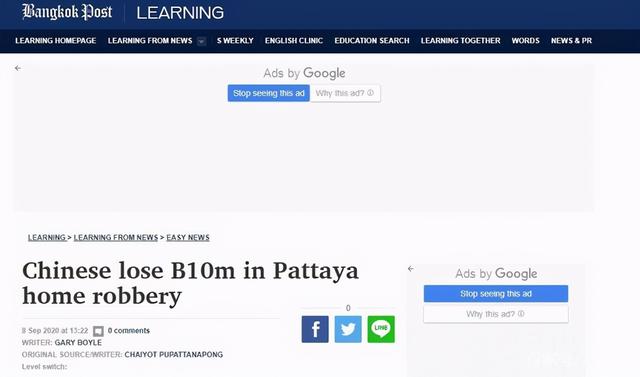The height and width of the screenshot is (377, 640).
Task: Share article on Facebook
Action: click(x=315, y=329)
